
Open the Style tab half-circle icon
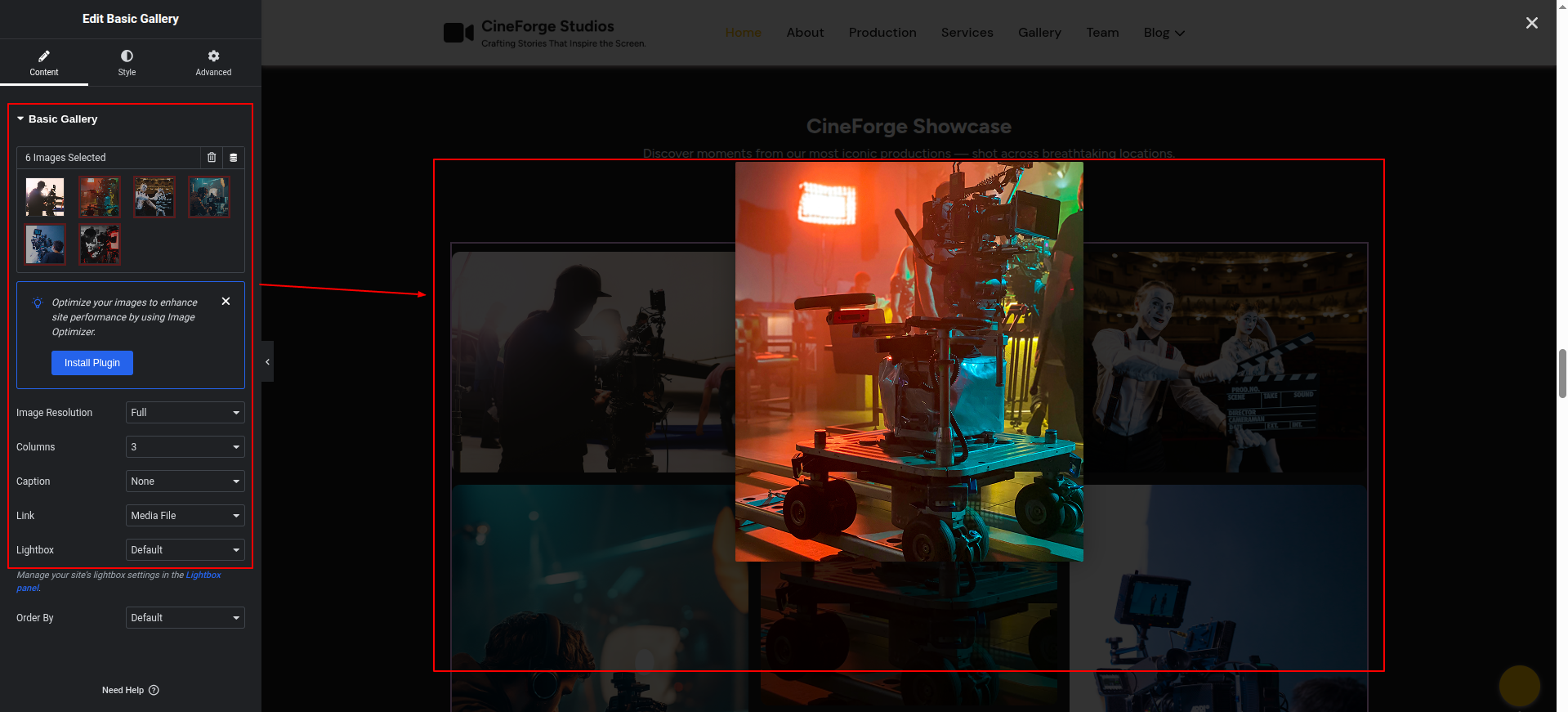[127, 56]
